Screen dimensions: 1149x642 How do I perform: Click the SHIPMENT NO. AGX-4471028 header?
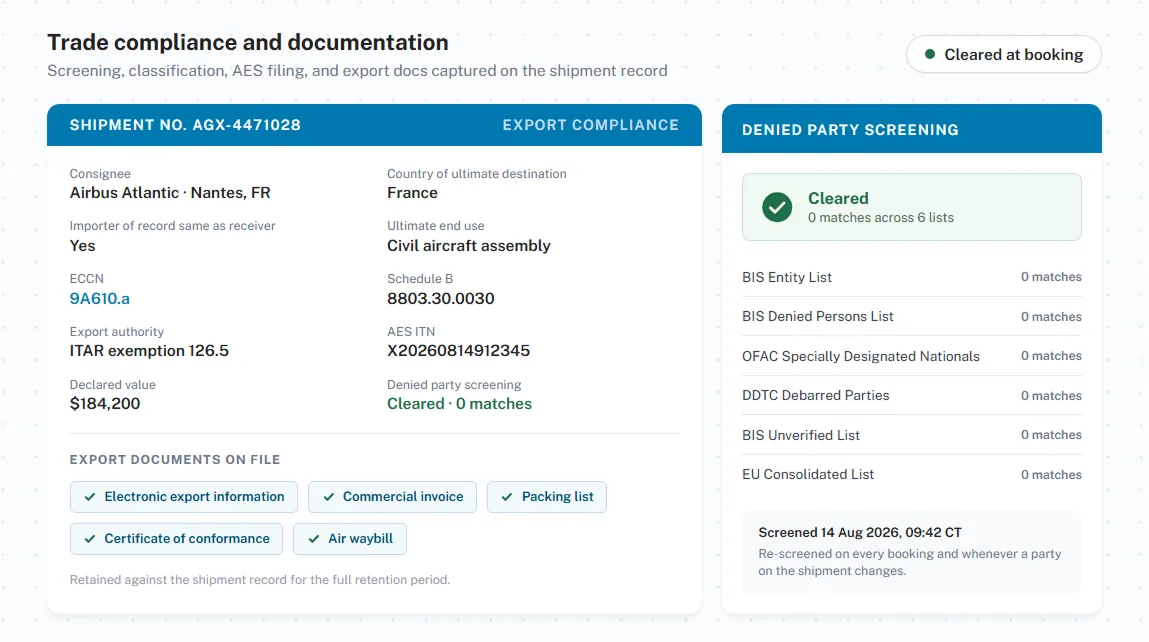tap(185, 125)
